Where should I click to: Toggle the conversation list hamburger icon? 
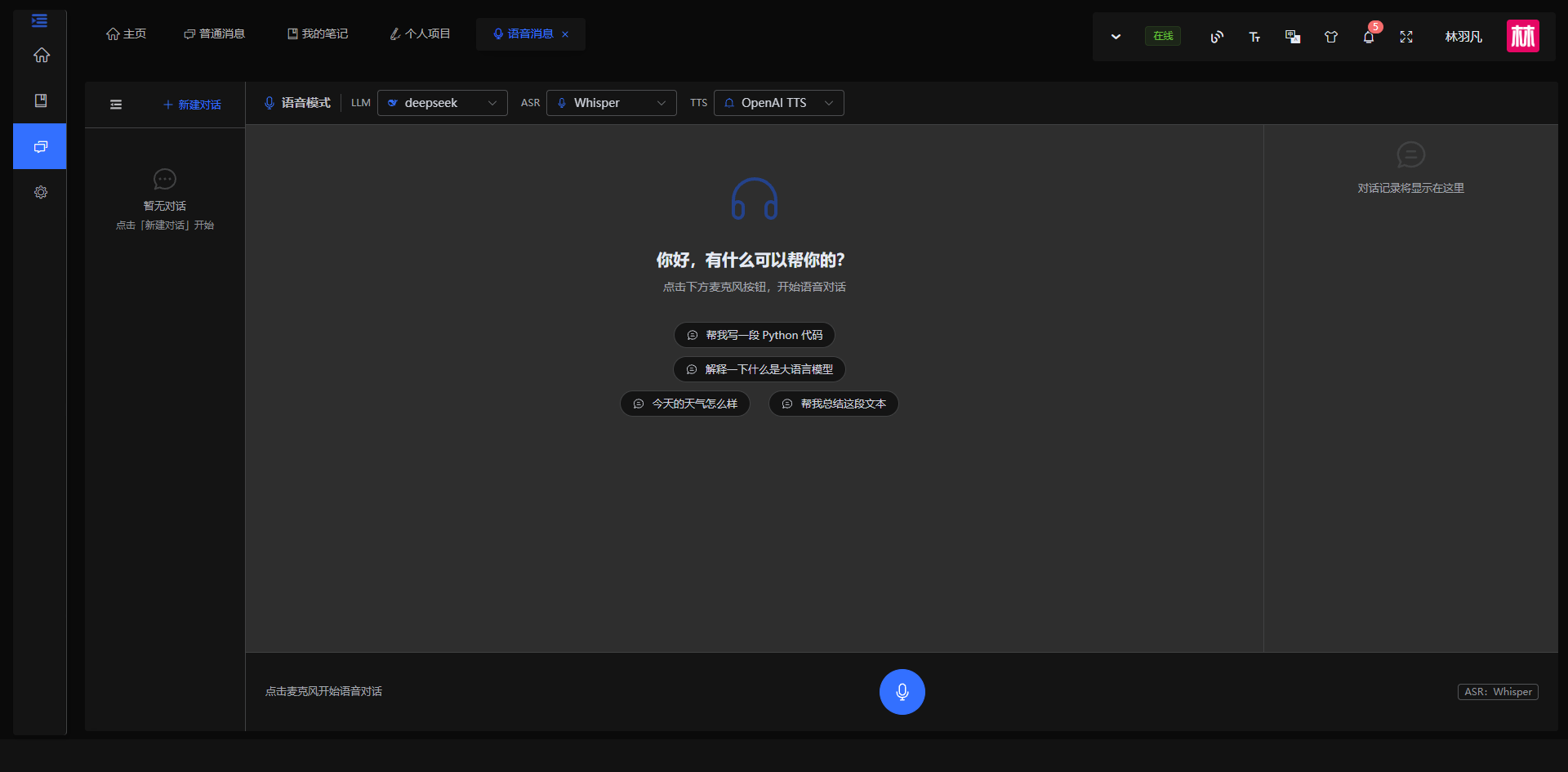(x=116, y=105)
